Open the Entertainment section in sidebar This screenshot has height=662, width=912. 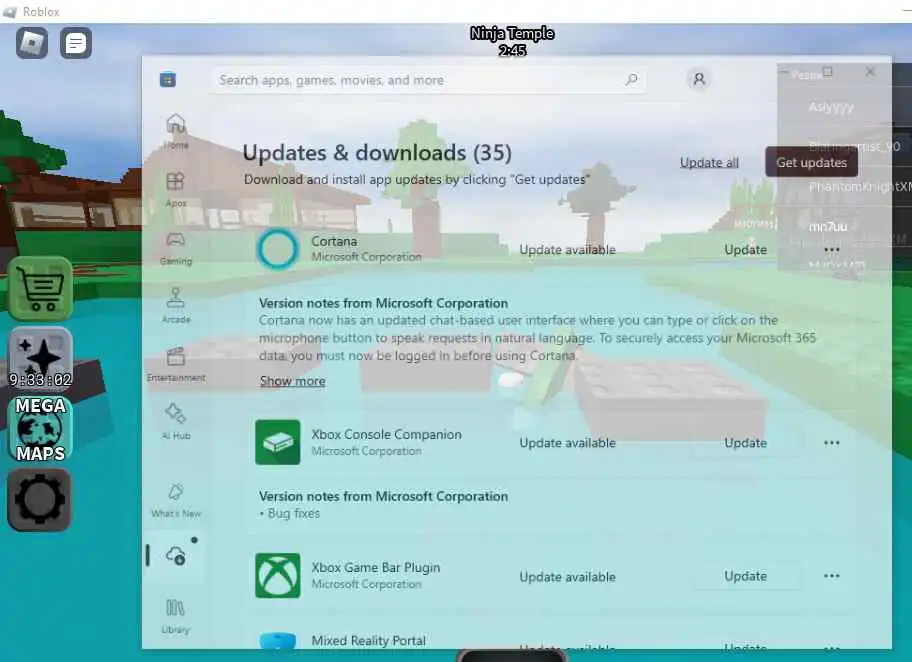pos(176,365)
